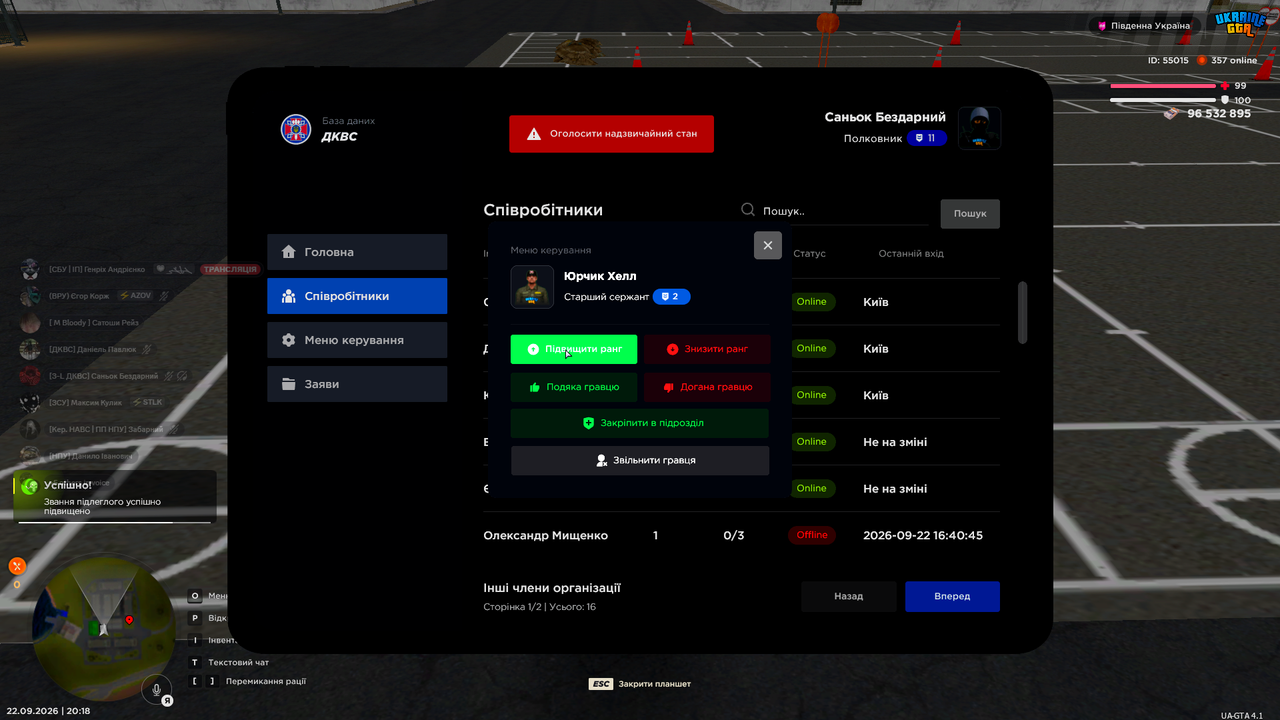The height and width of the screenshot is (720, 1280).
Task: Click the employee list scrollbar
Action: point(1022,313)
